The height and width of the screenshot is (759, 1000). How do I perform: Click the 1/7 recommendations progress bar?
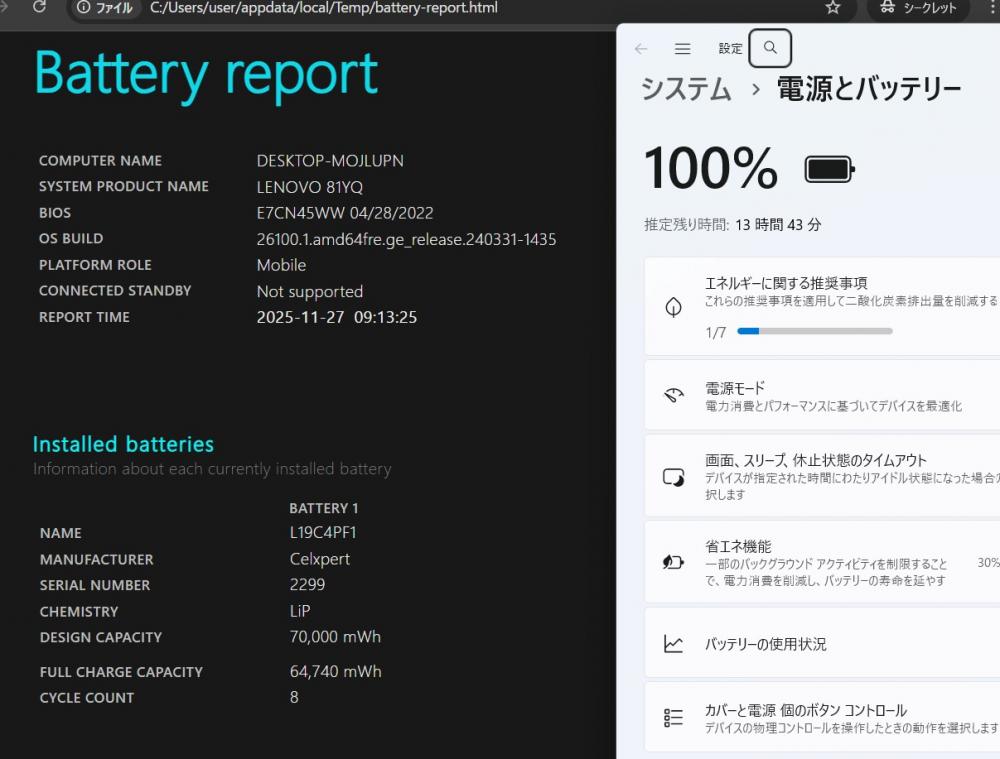point(814,331)
